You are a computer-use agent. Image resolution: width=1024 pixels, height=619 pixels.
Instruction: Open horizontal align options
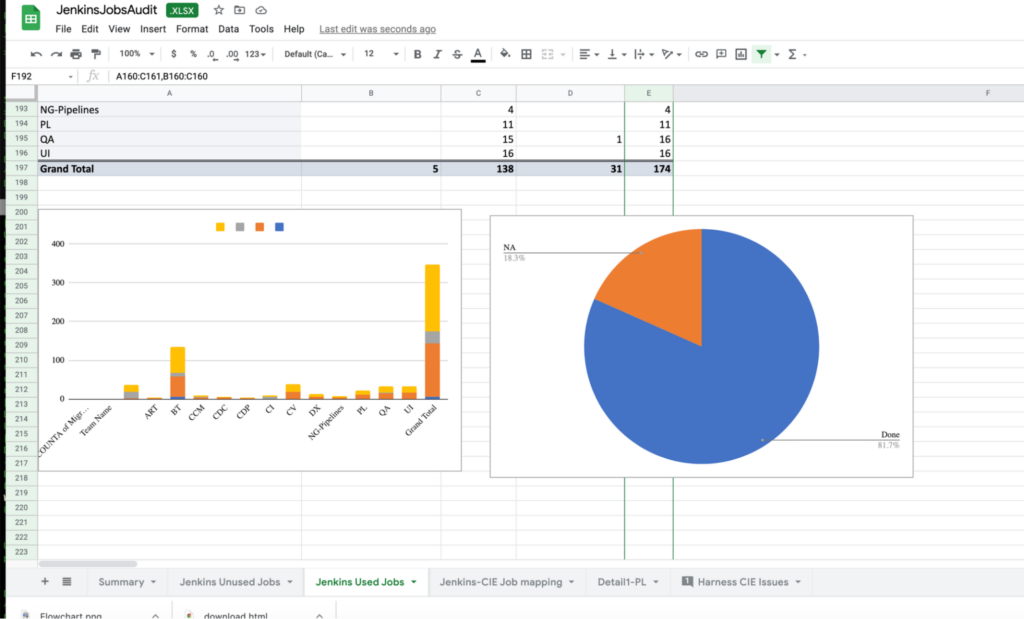(588, 54)
